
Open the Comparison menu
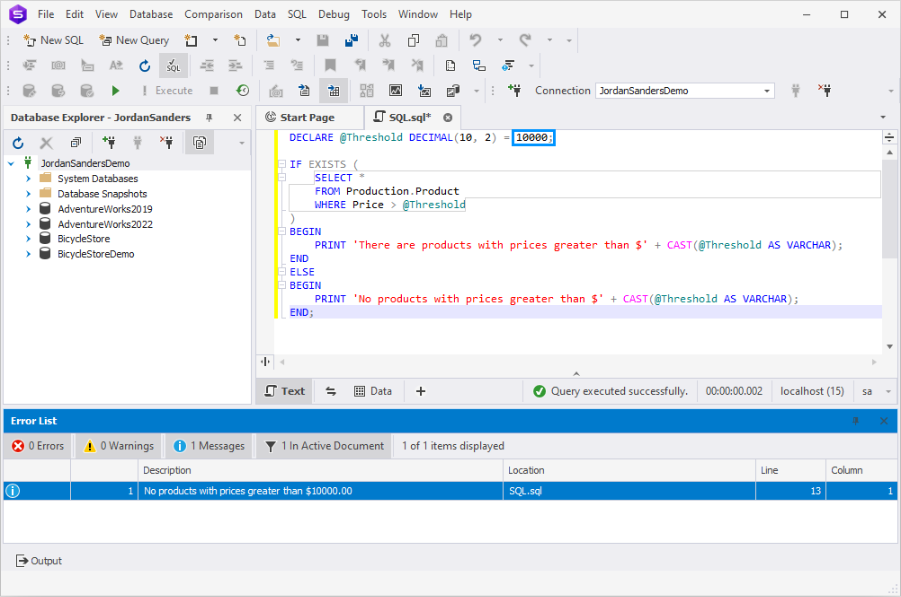point(213,14)
